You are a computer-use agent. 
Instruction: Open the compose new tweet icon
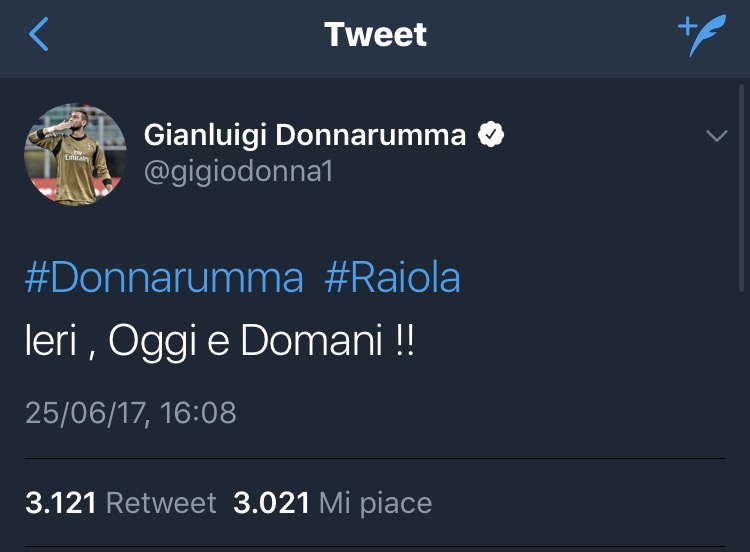[x=702, y=37]
